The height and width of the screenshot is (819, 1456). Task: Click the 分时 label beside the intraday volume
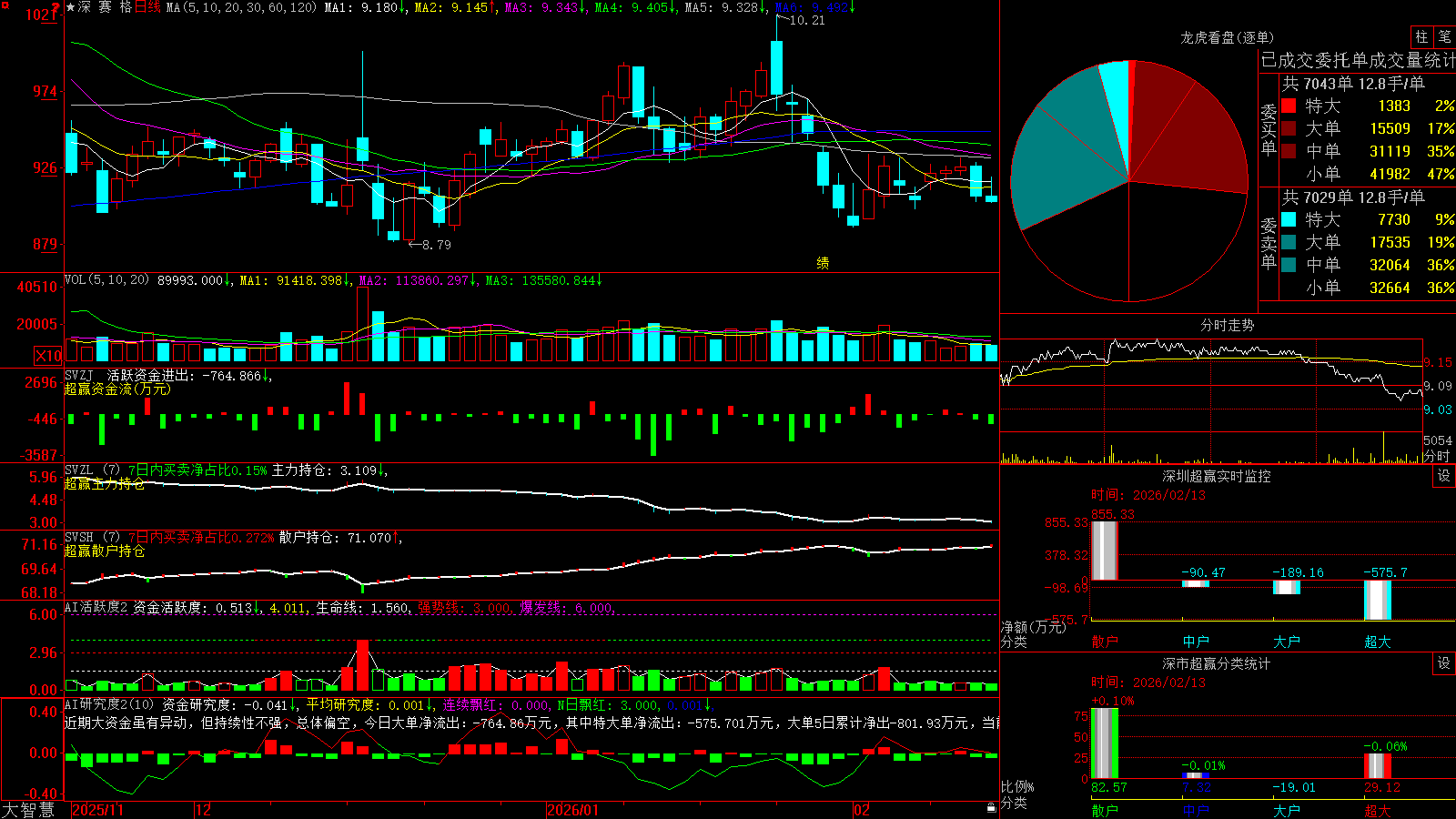1437,456
